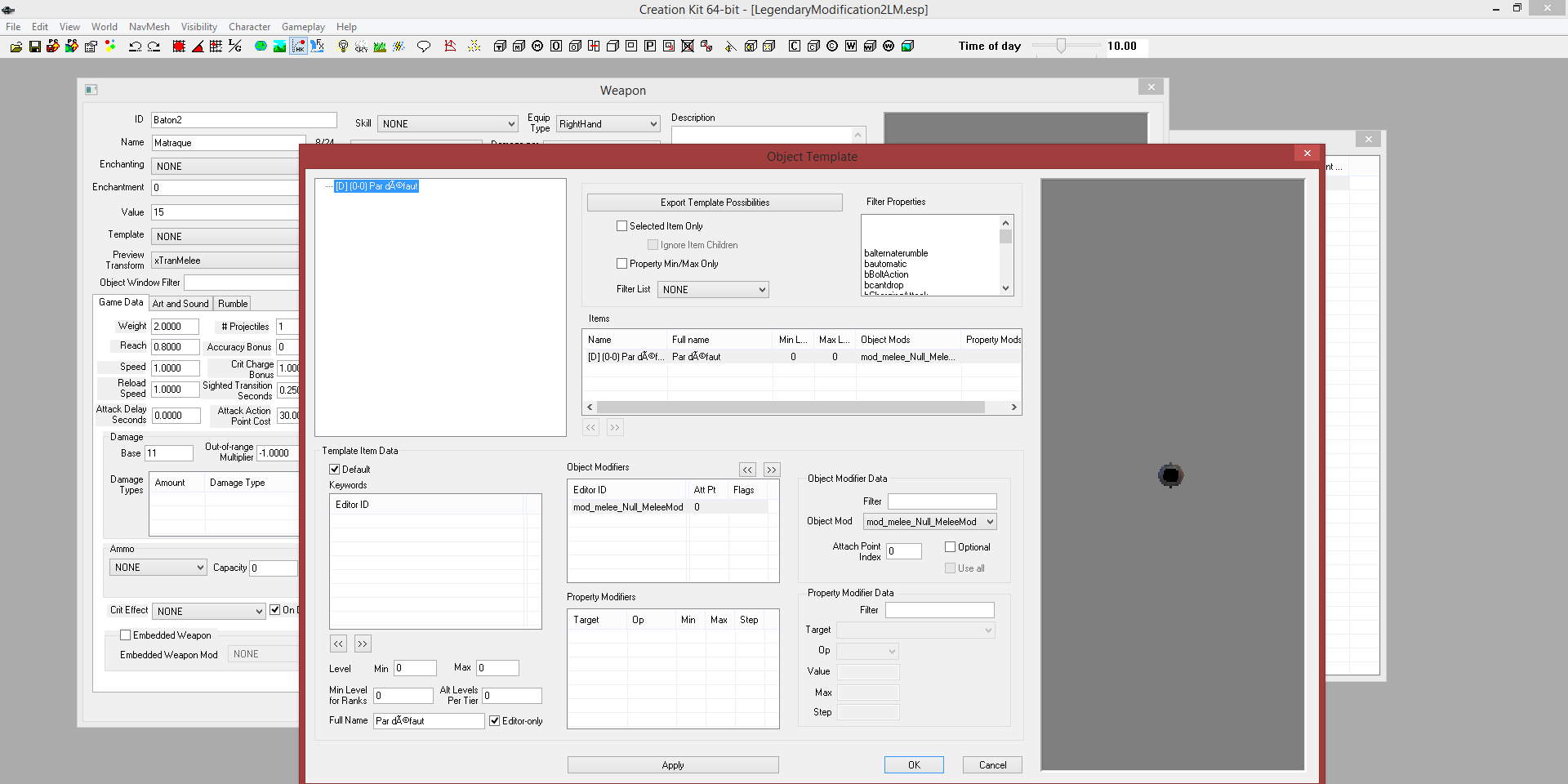Image resolution: width=1568 pixels, height=784 pixels.
Task: Open the Object Mod dropdown
Action: [x=930, y=522]
